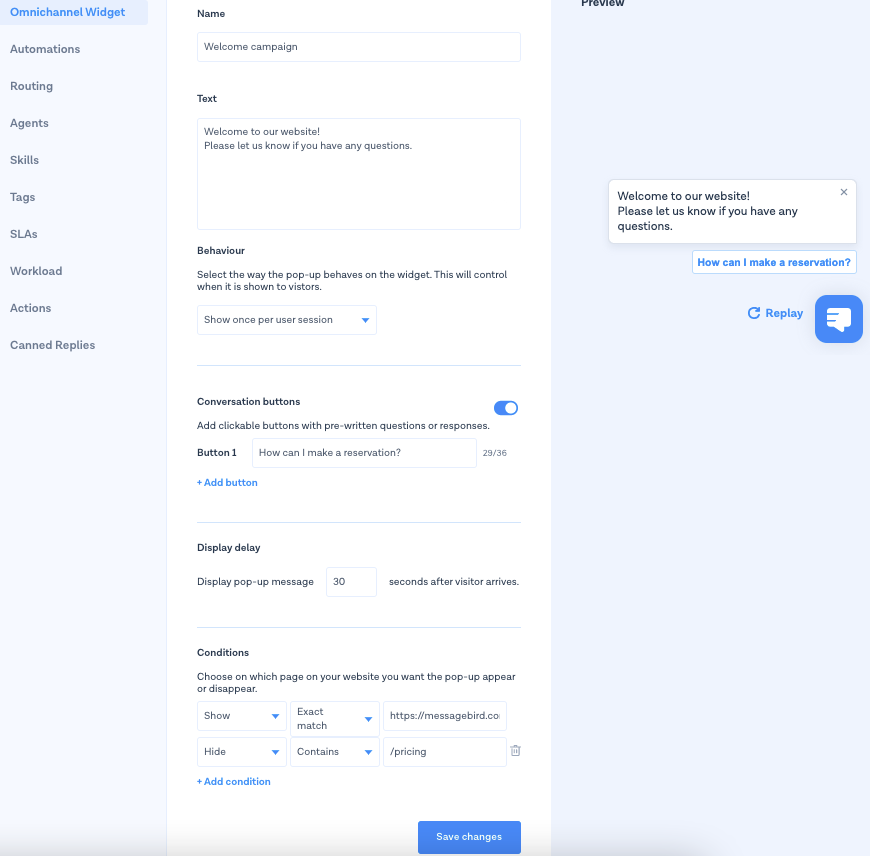Click the How can I make a reservation? preview button
870x856 pixels.
tap(774, 262)
